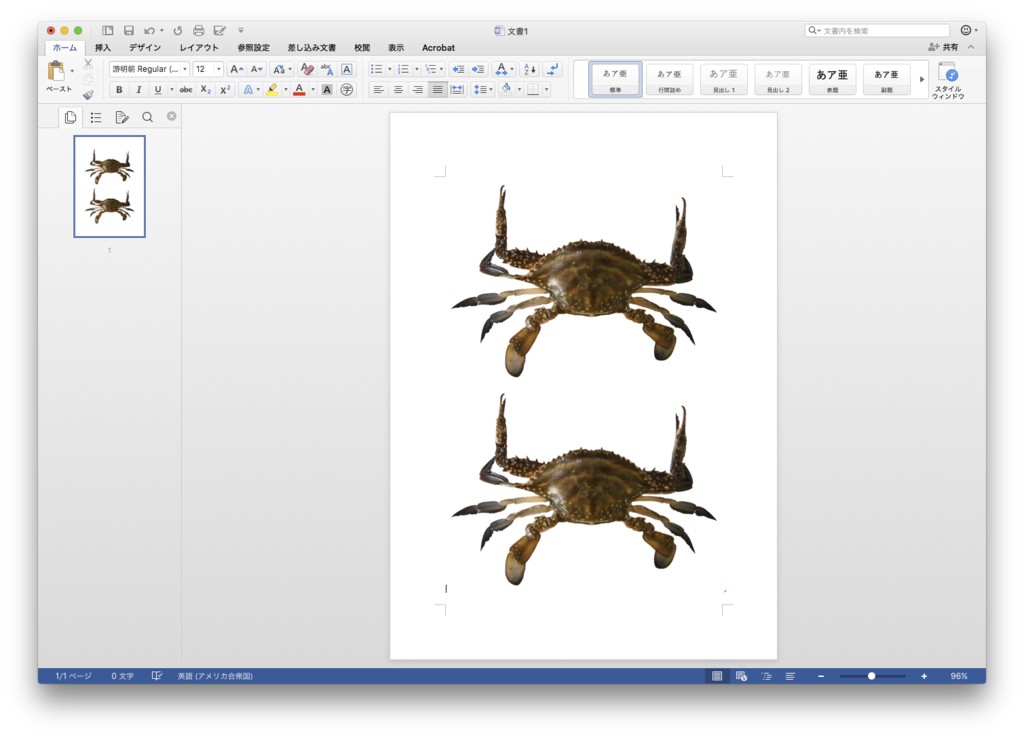The image size is (1024, 738).
Task: Click the phonetic guide (ruby) icon
Action: click(x=327, y=69)
